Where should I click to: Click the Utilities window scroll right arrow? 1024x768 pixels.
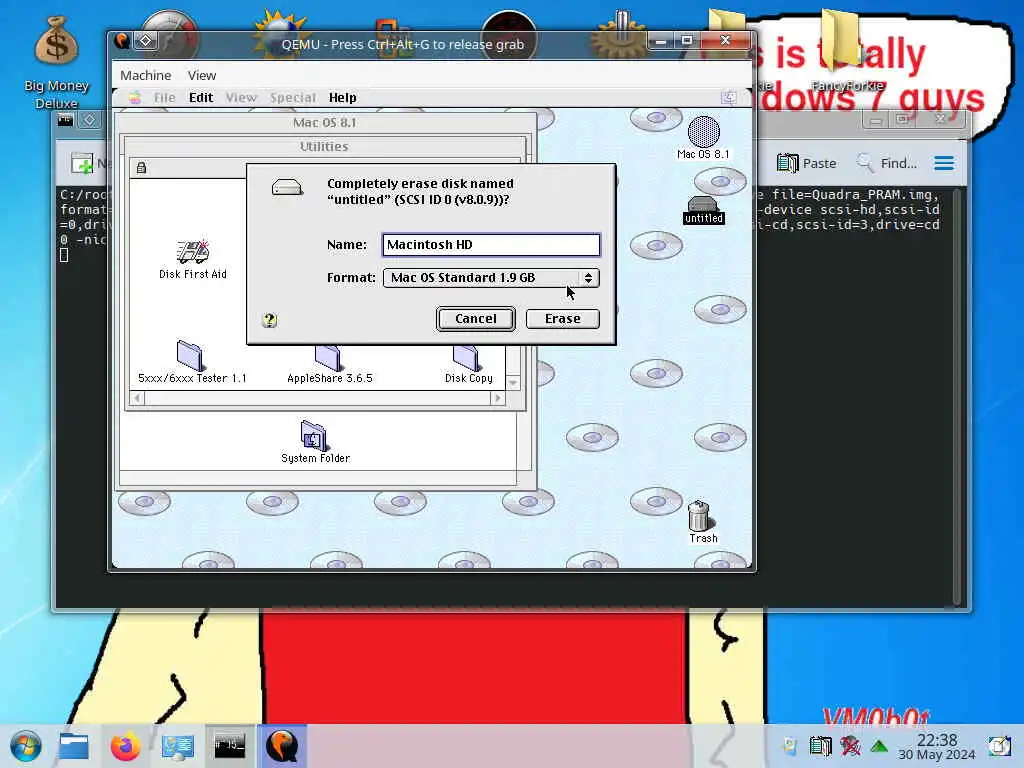(x=498, y=398)
